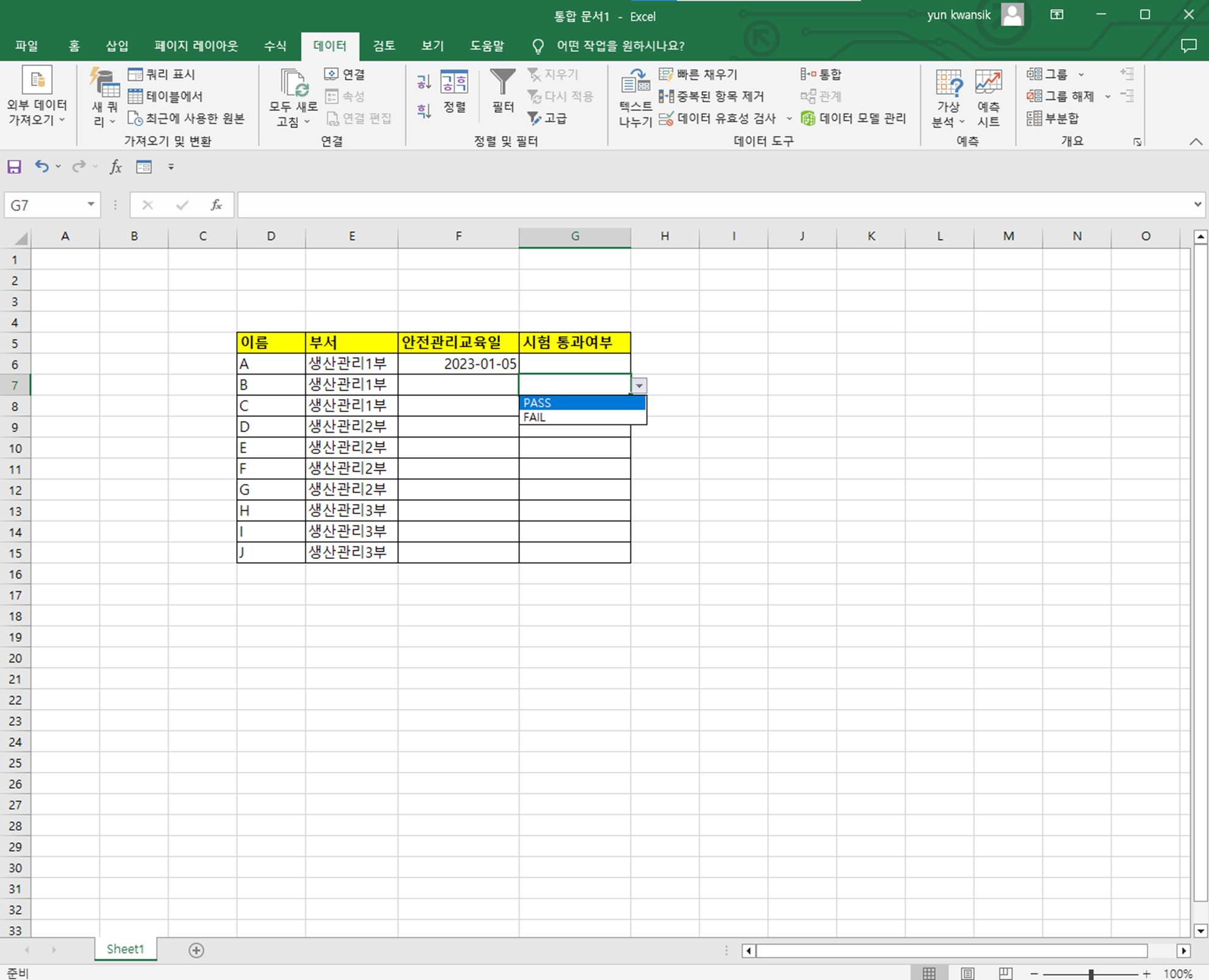Screen dimensions: 1209x980
Task: Click the Undo arrow icon
Action: (x=41, y=167)
